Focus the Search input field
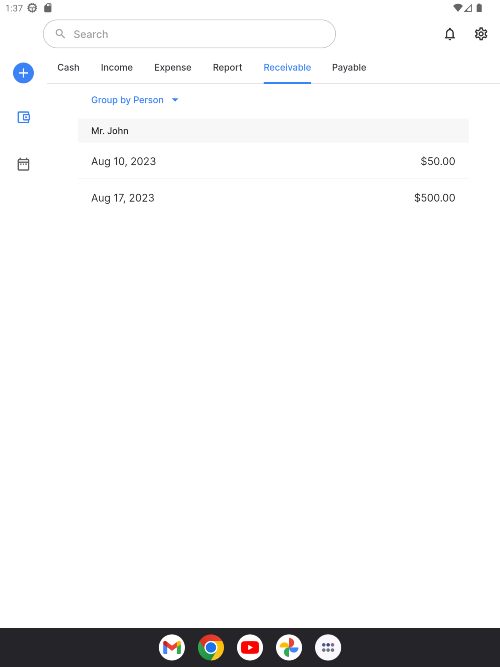Image resolution: width=500 pixels, height=667 pixels. point(189,34)
